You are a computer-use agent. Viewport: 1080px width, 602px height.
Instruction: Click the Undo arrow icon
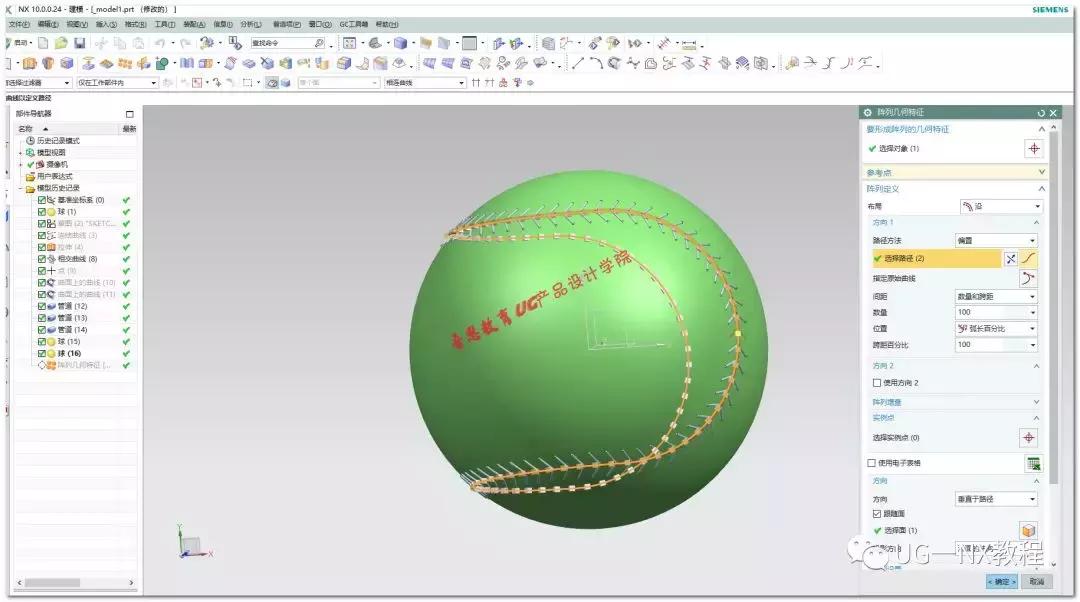click(159, 44)
